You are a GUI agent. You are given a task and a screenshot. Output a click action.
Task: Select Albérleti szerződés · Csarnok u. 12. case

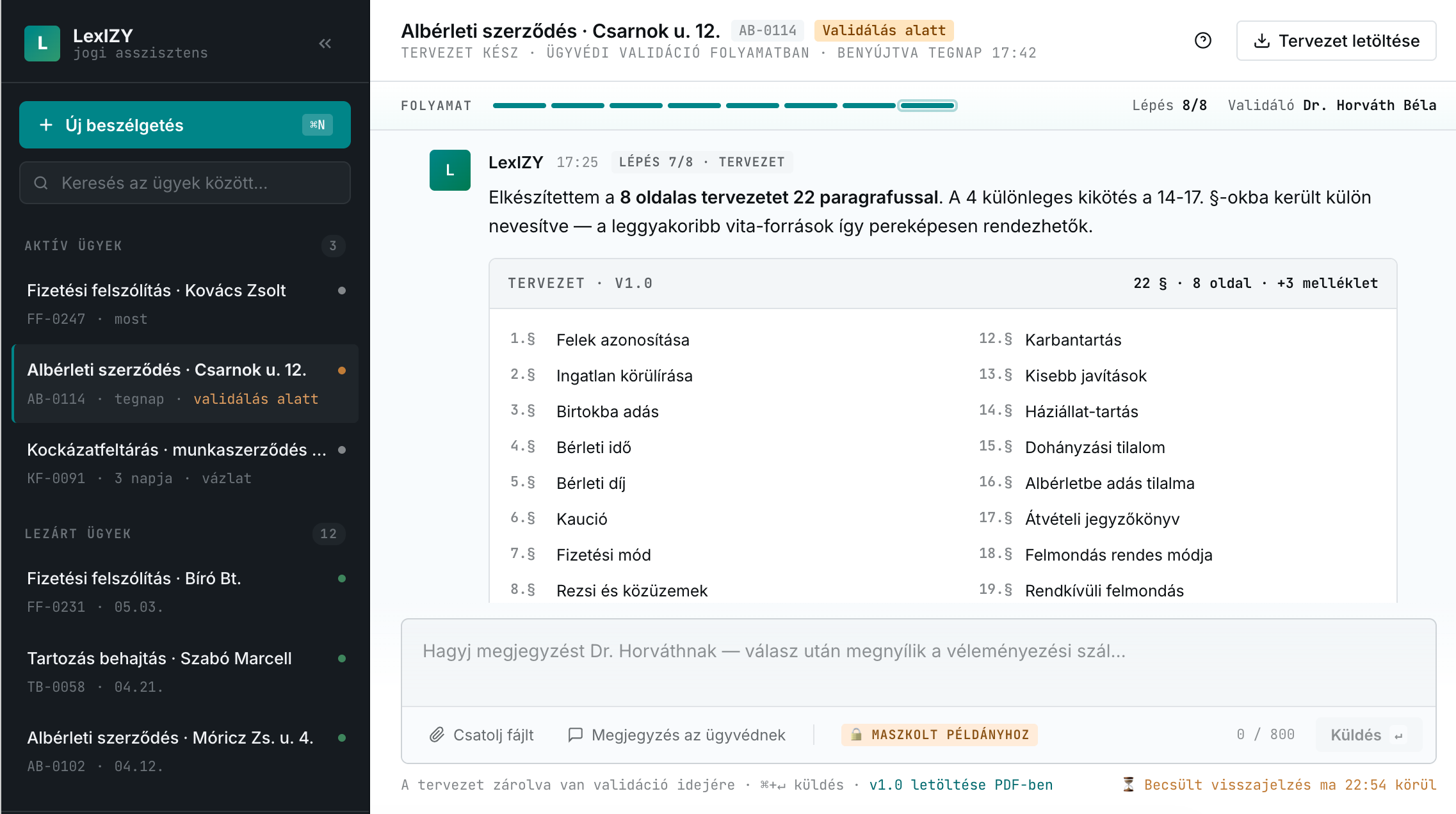tap(185, 384)
